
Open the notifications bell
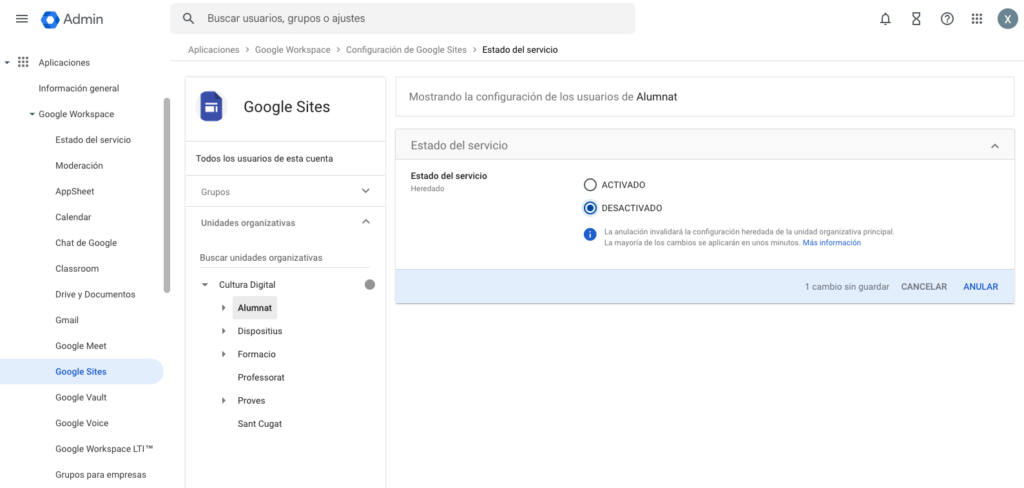885,19
